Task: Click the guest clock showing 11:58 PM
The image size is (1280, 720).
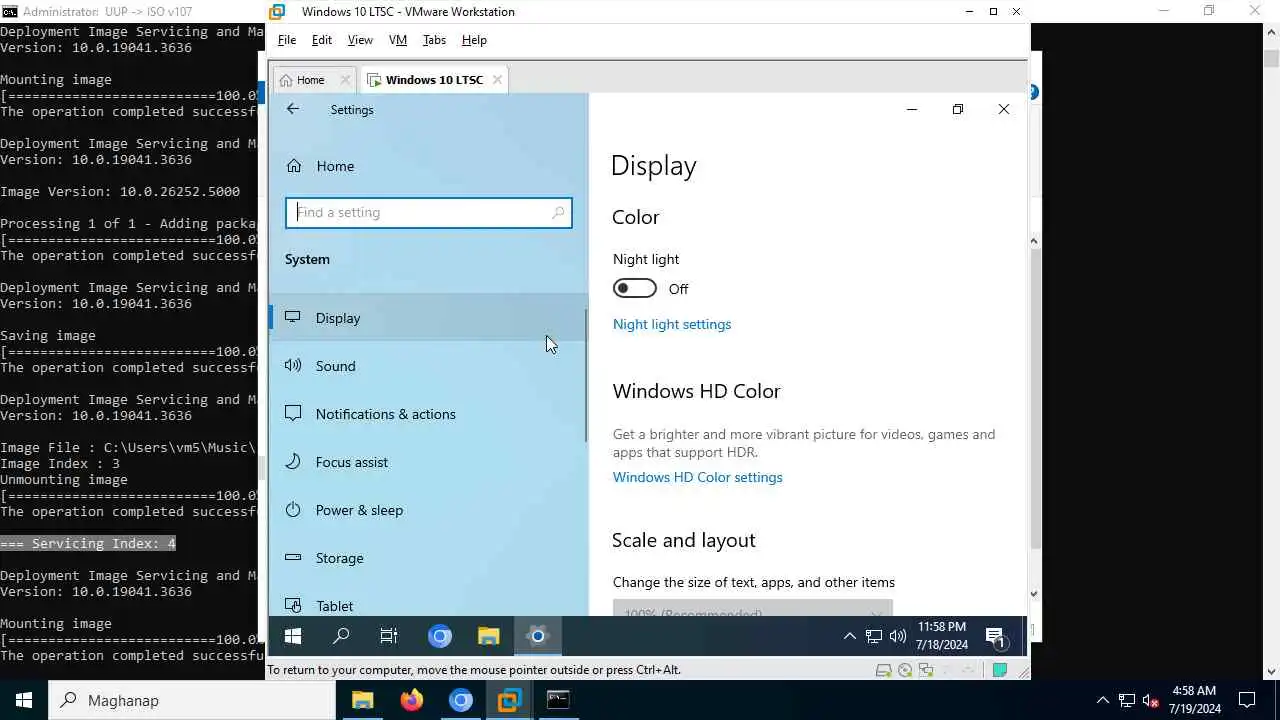Action: coord(942,636)
